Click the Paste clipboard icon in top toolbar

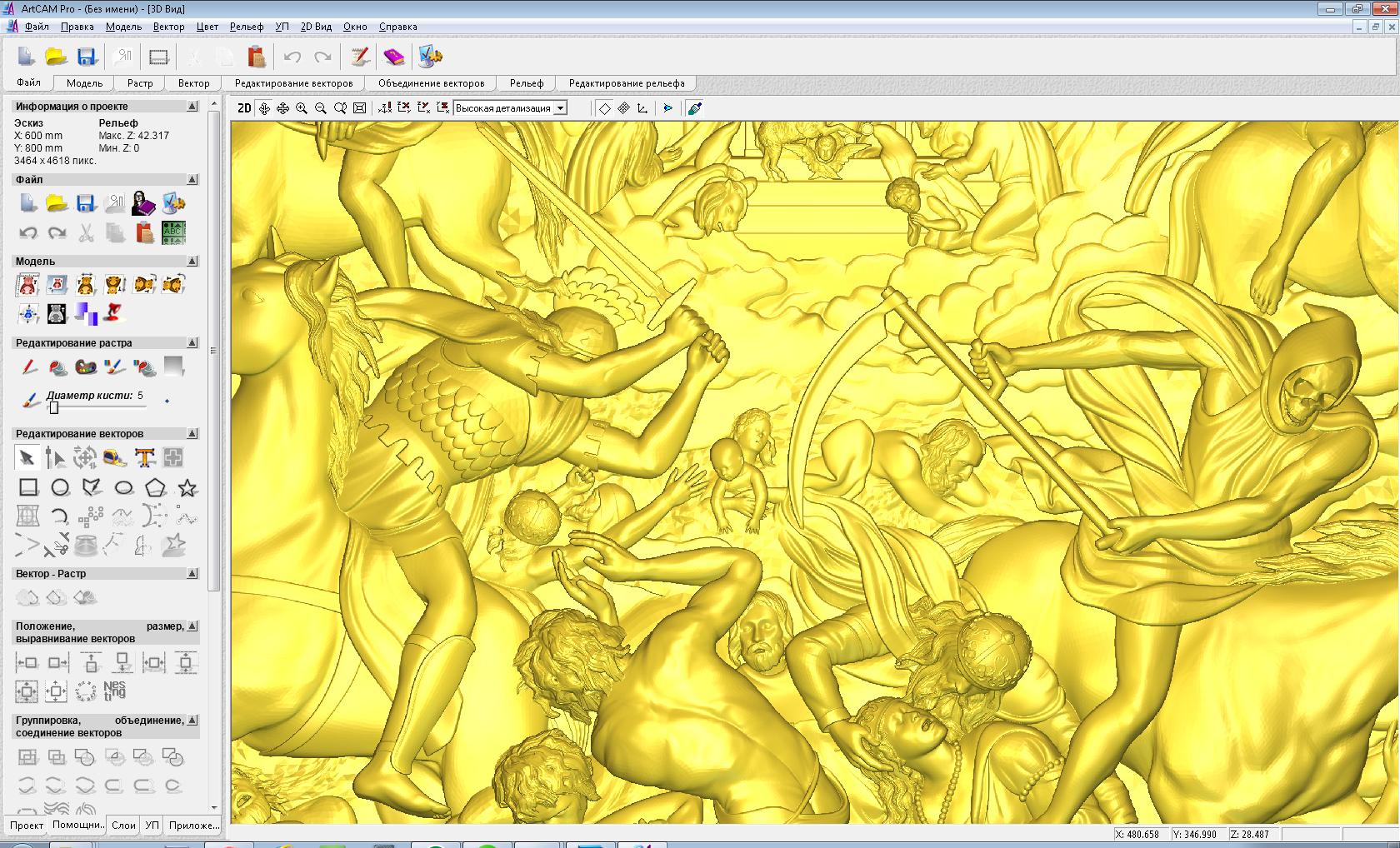coord(256,57)
